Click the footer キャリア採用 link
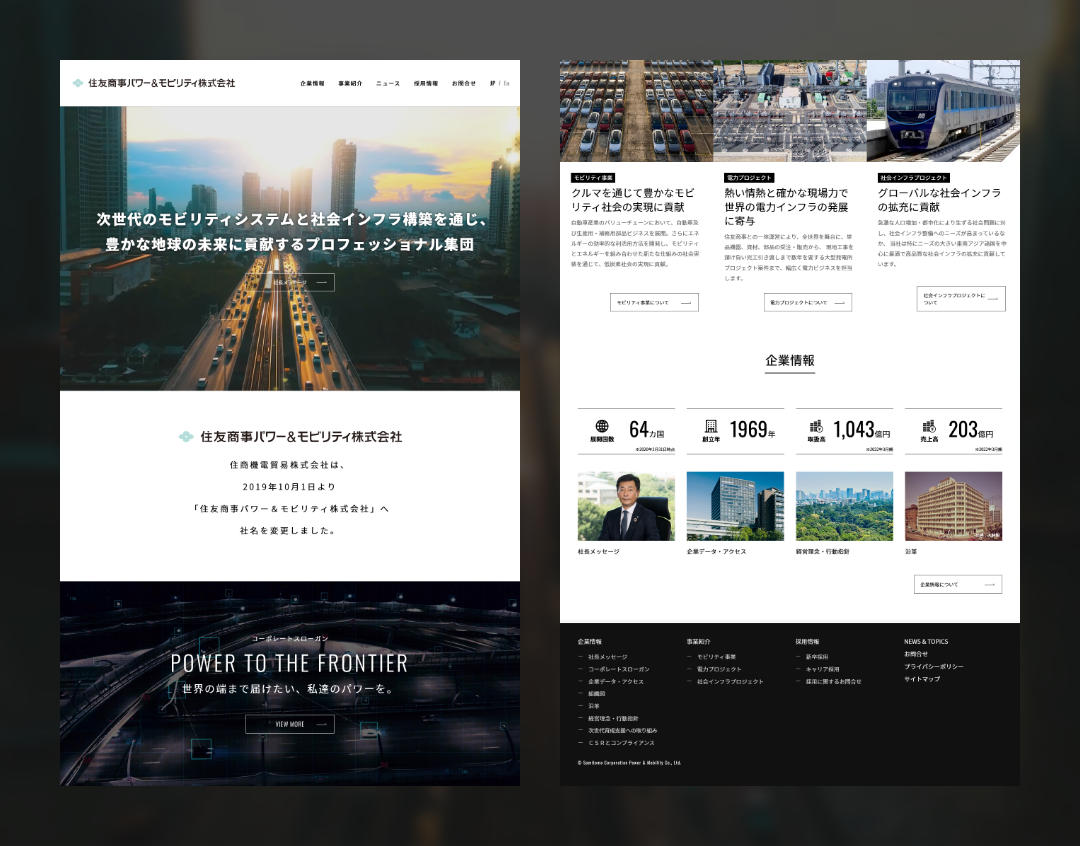This screenshot has height=846, width=1080. [x=822, y=670]
